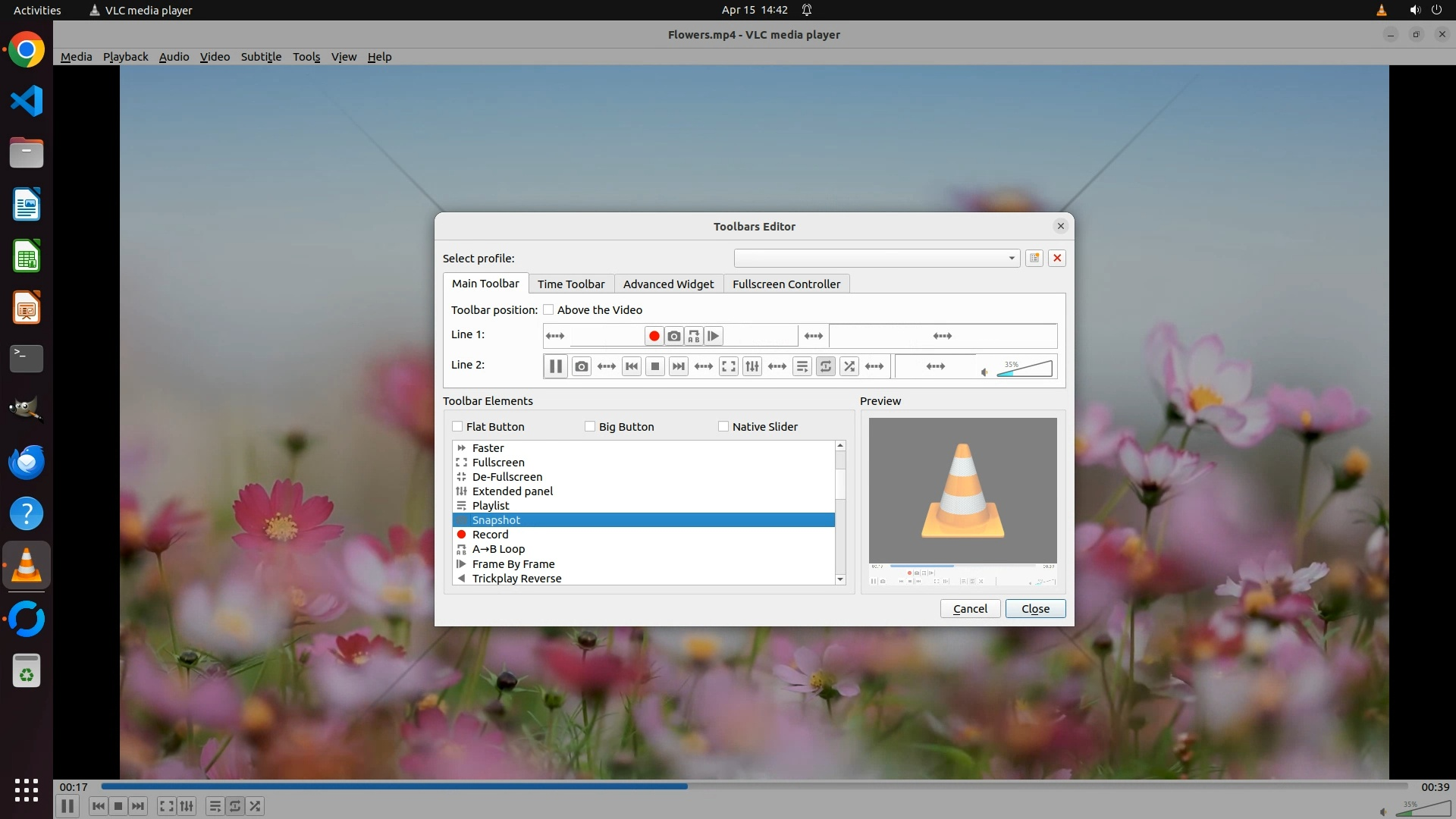Click the Snapshot camera icon in Line 2
Viewport: 1456px width, 819px height.
(x=581, y=366)
